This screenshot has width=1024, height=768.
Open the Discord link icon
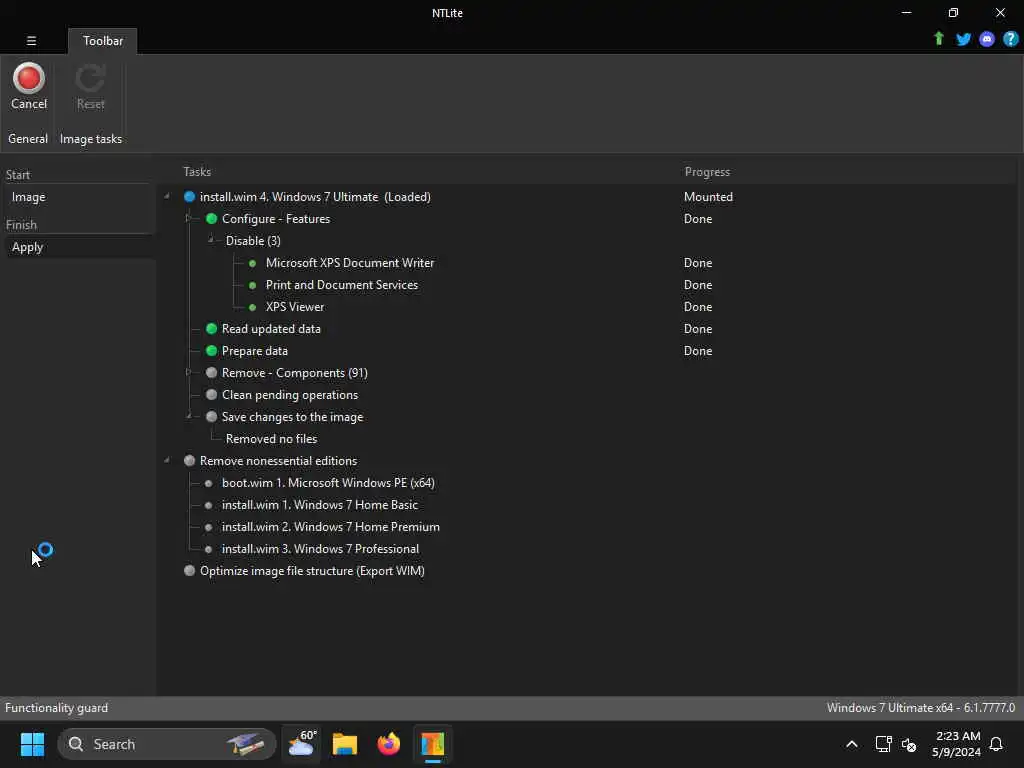(x=987, y=39)
